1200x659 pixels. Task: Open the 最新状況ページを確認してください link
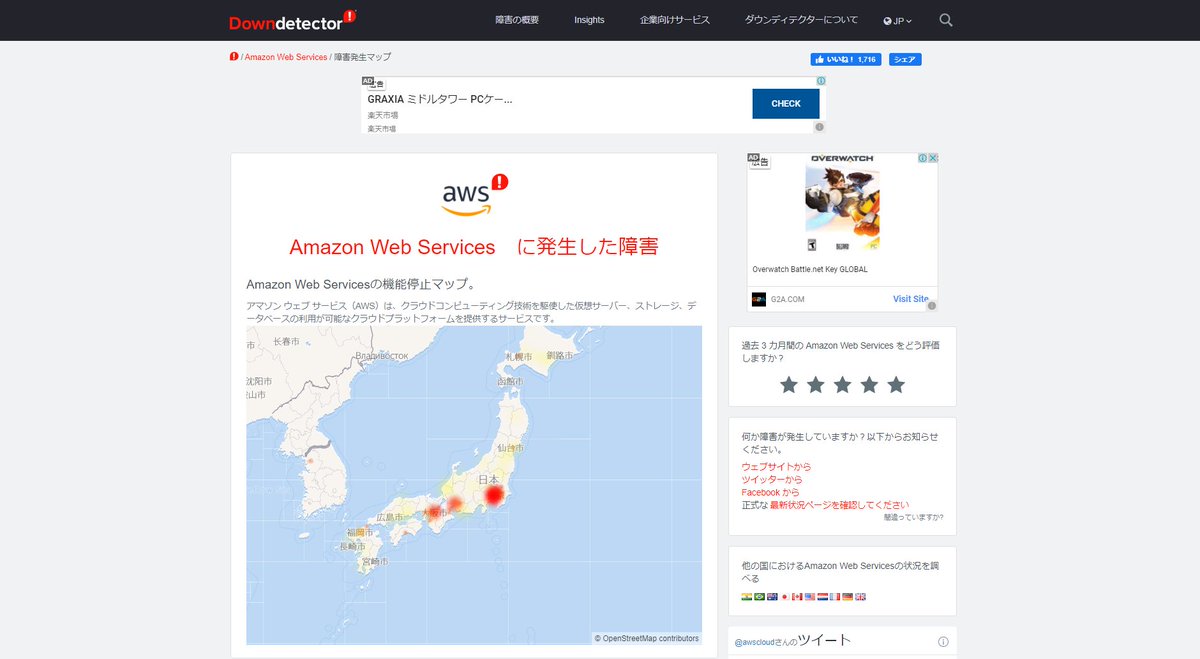(839, 506)
